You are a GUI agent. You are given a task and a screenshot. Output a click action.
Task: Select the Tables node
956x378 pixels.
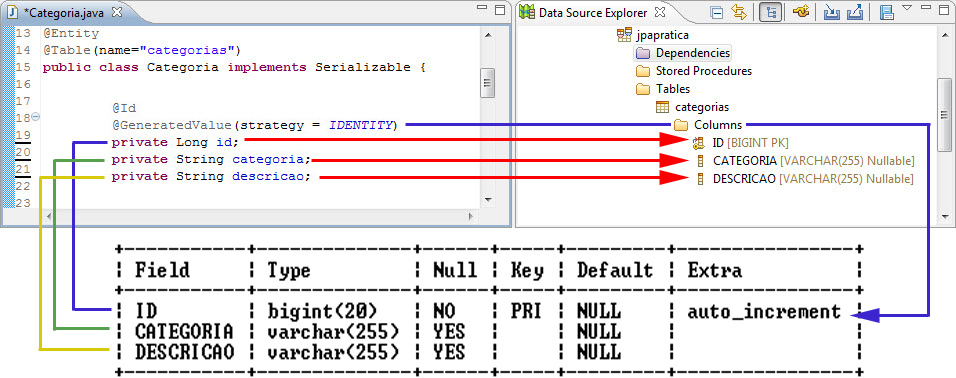(672, 88)
